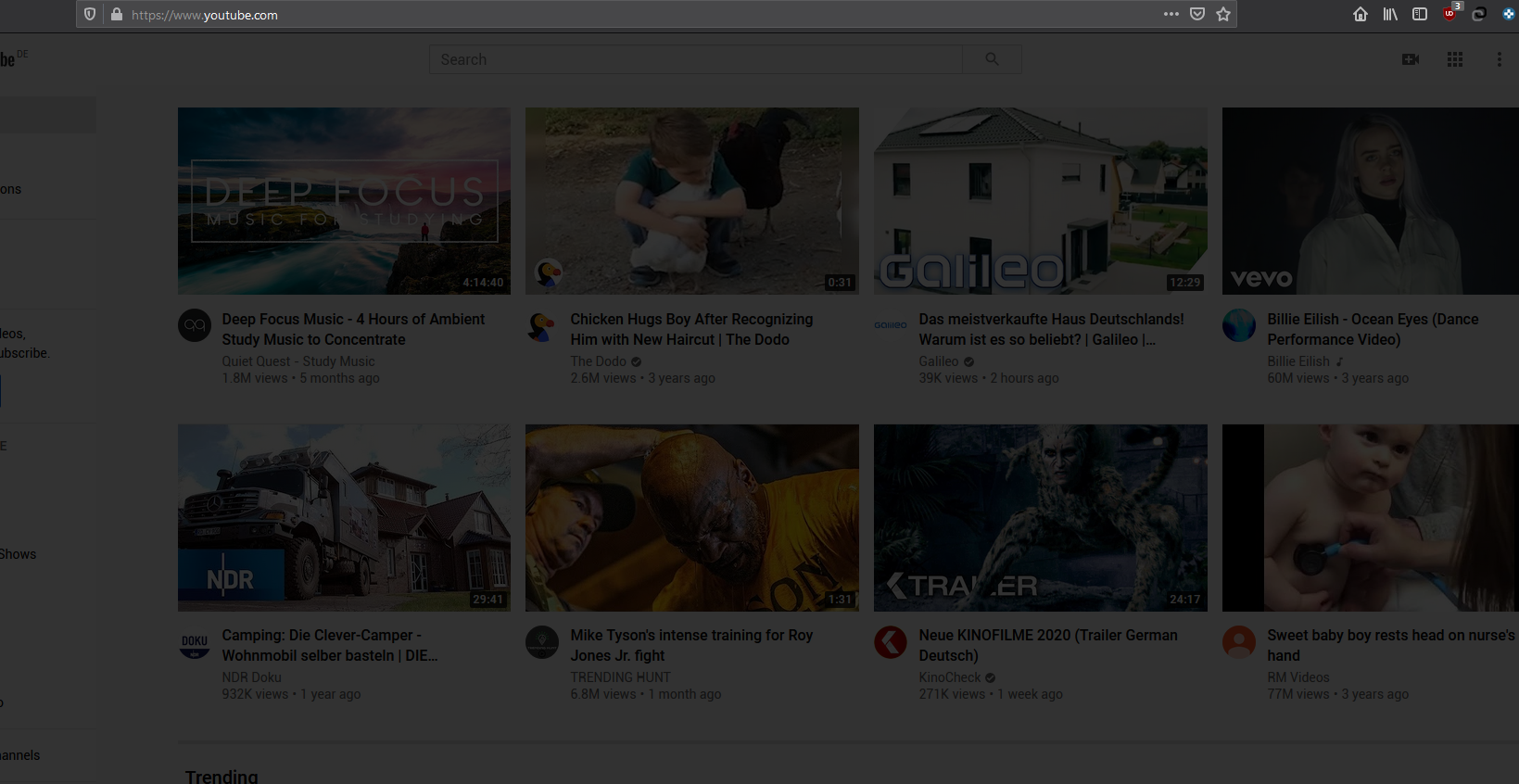The height and width of the screenshot is (784, 1519).
Task: Play baby boy nurse thumbnail
Action: tap(1371, 518)
